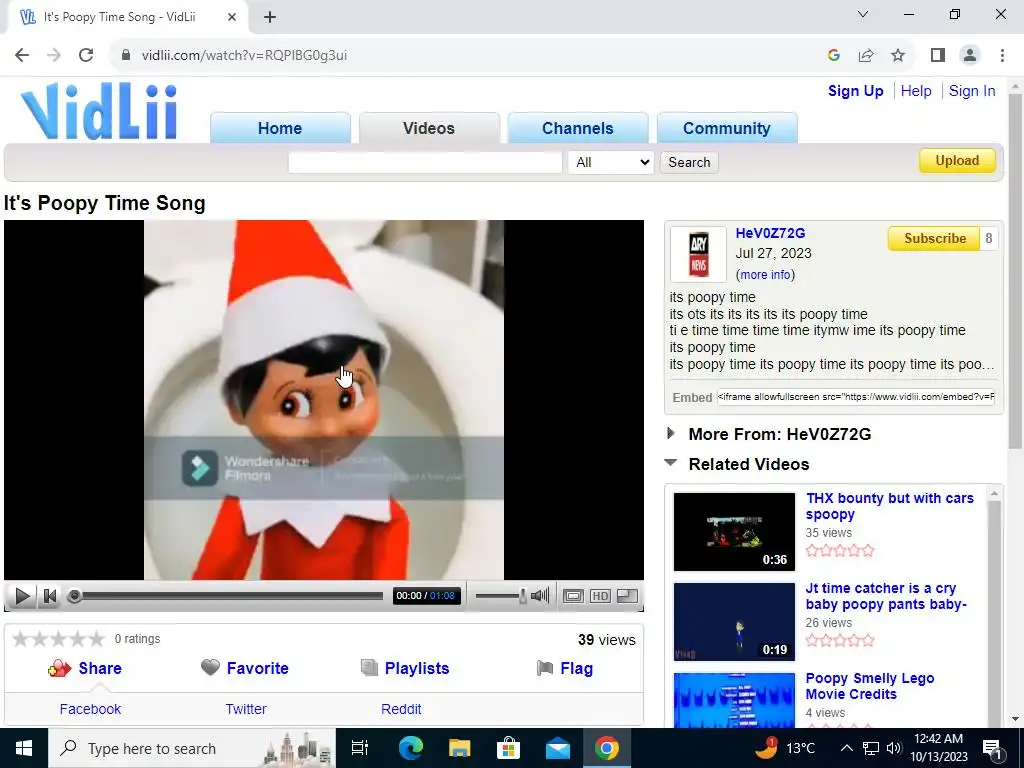Focus the VidLii search text field

425,162
